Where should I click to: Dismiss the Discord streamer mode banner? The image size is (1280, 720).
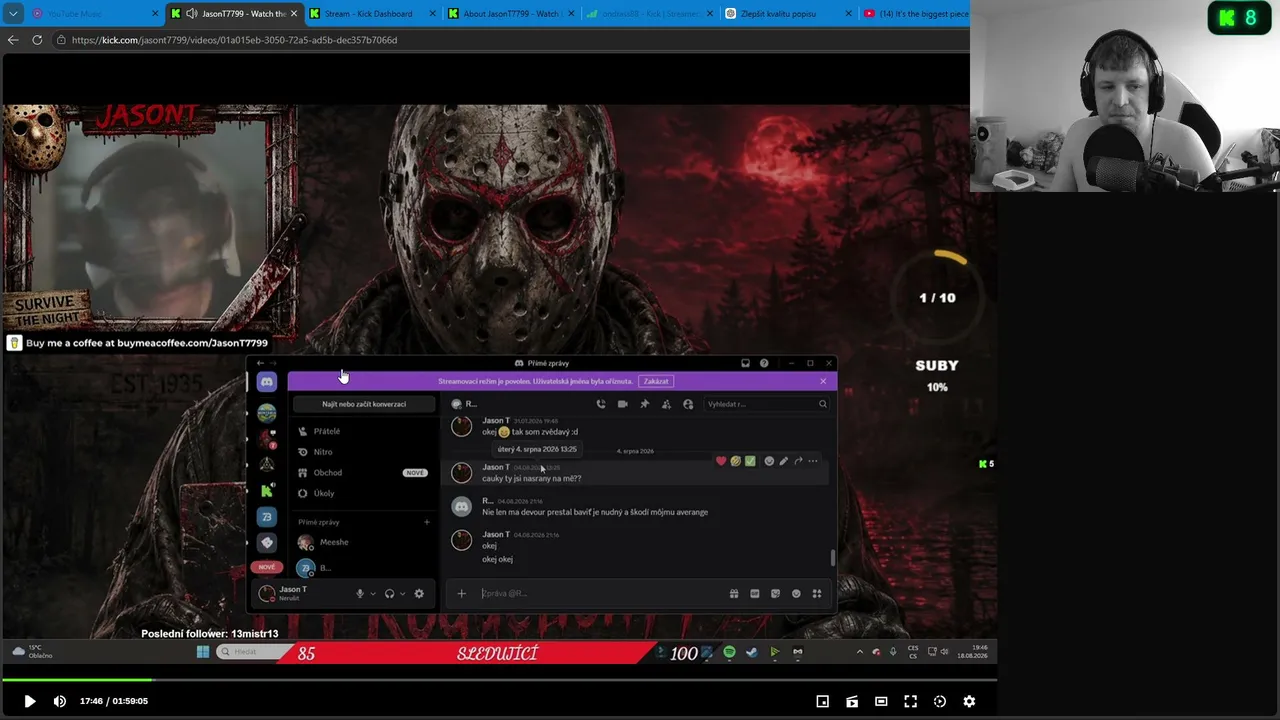(823, 381)
